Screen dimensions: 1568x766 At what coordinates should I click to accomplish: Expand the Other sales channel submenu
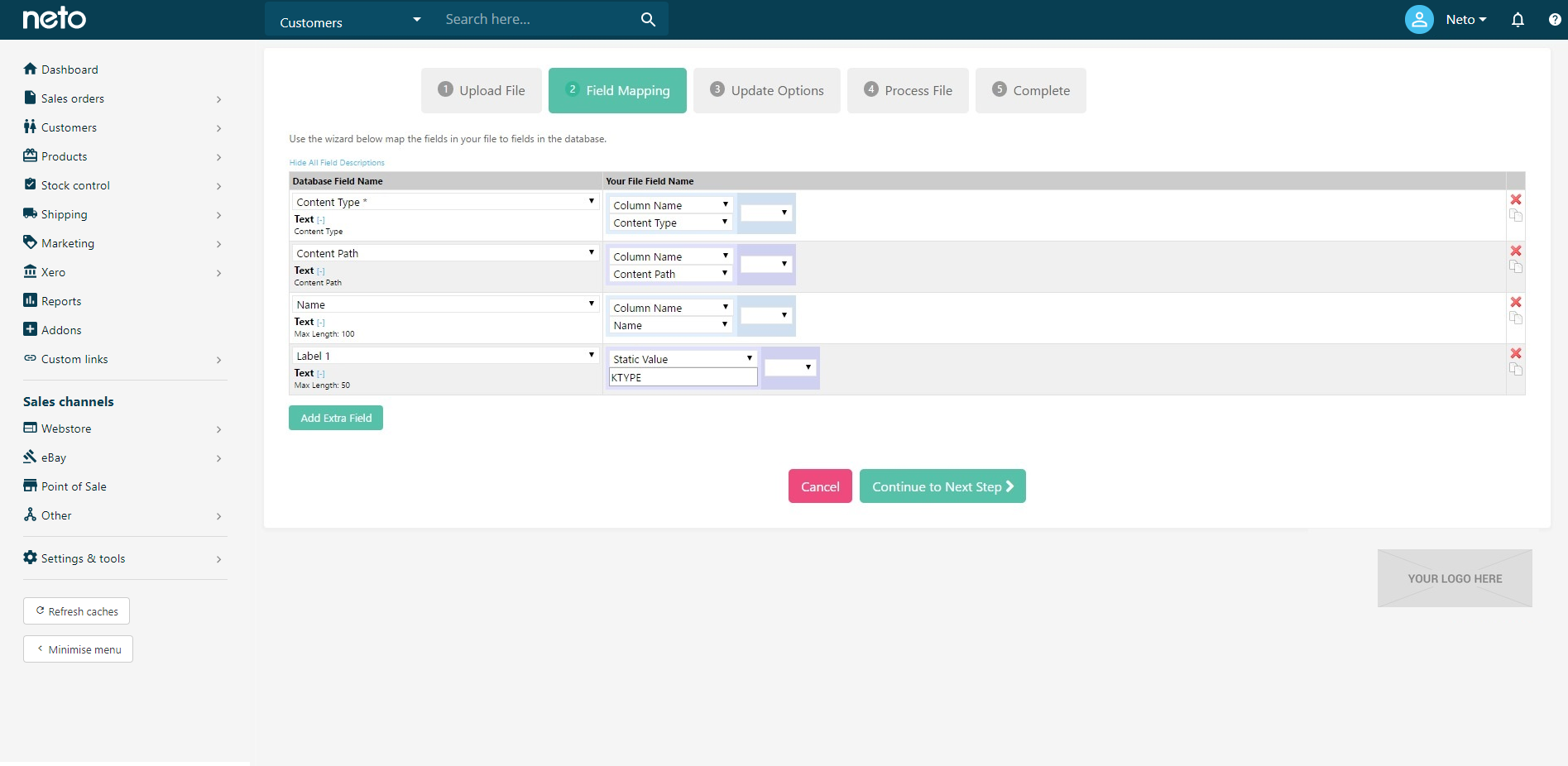[x=218, y=516]
